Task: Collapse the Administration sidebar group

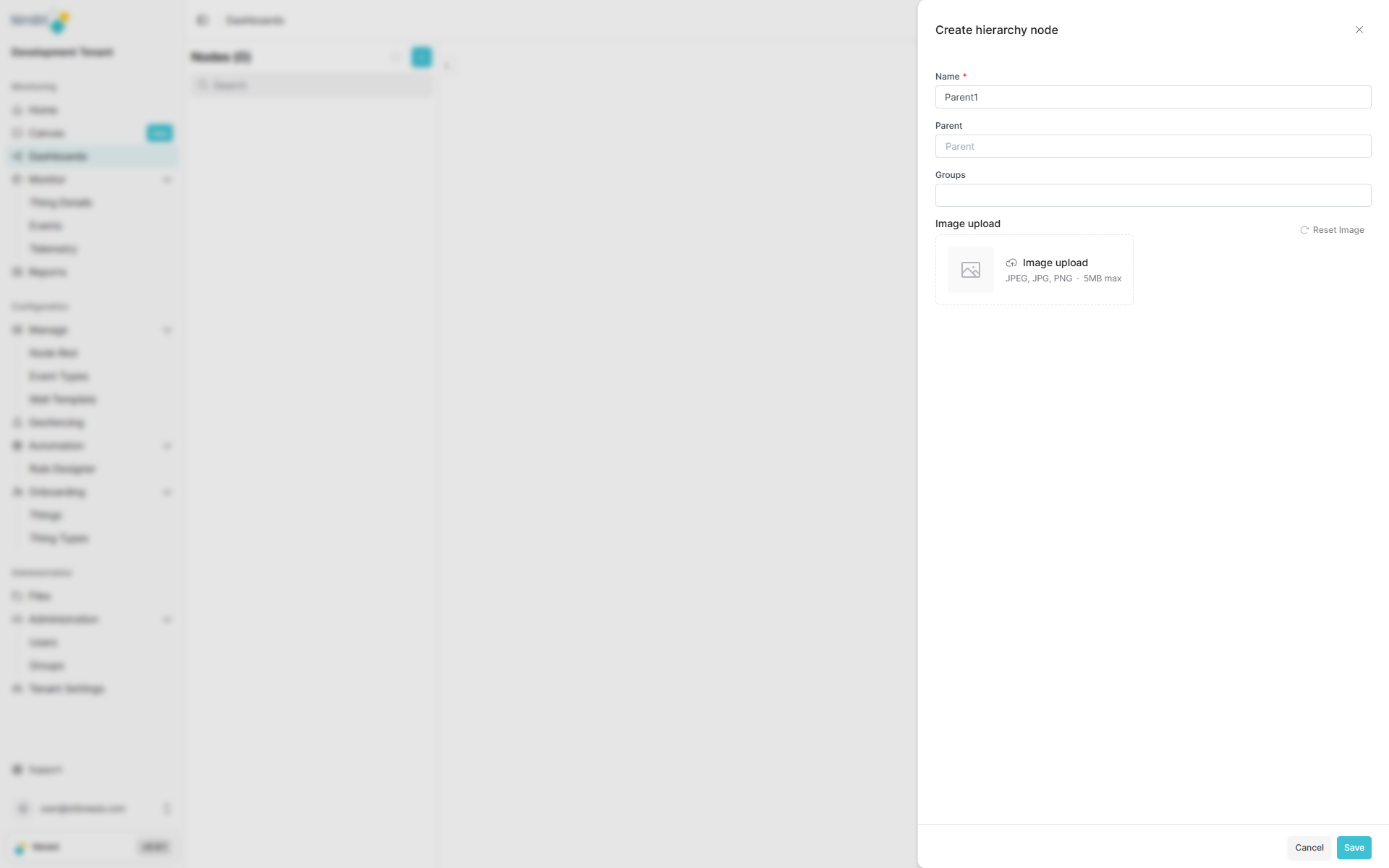Action: [x=168, y=619]
